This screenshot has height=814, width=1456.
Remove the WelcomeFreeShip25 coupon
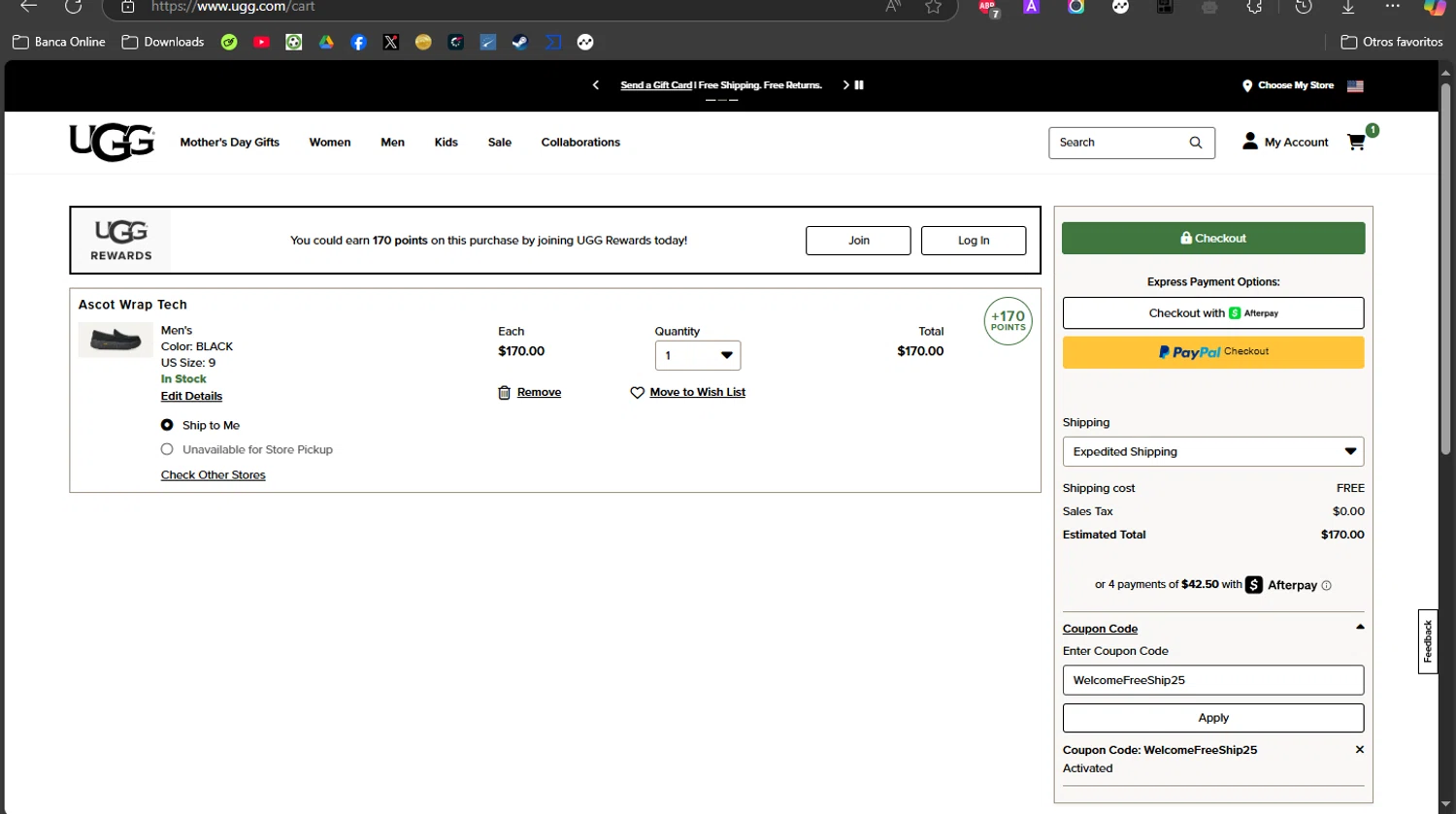click(1359, 750)
